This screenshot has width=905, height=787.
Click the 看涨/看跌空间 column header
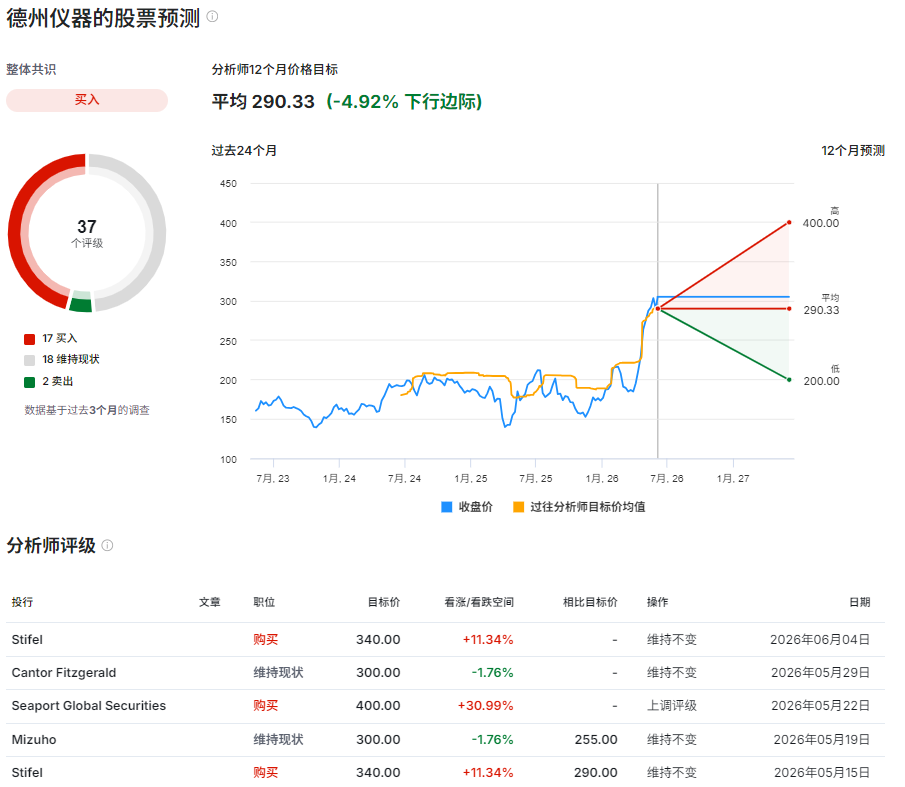(479, 602)
